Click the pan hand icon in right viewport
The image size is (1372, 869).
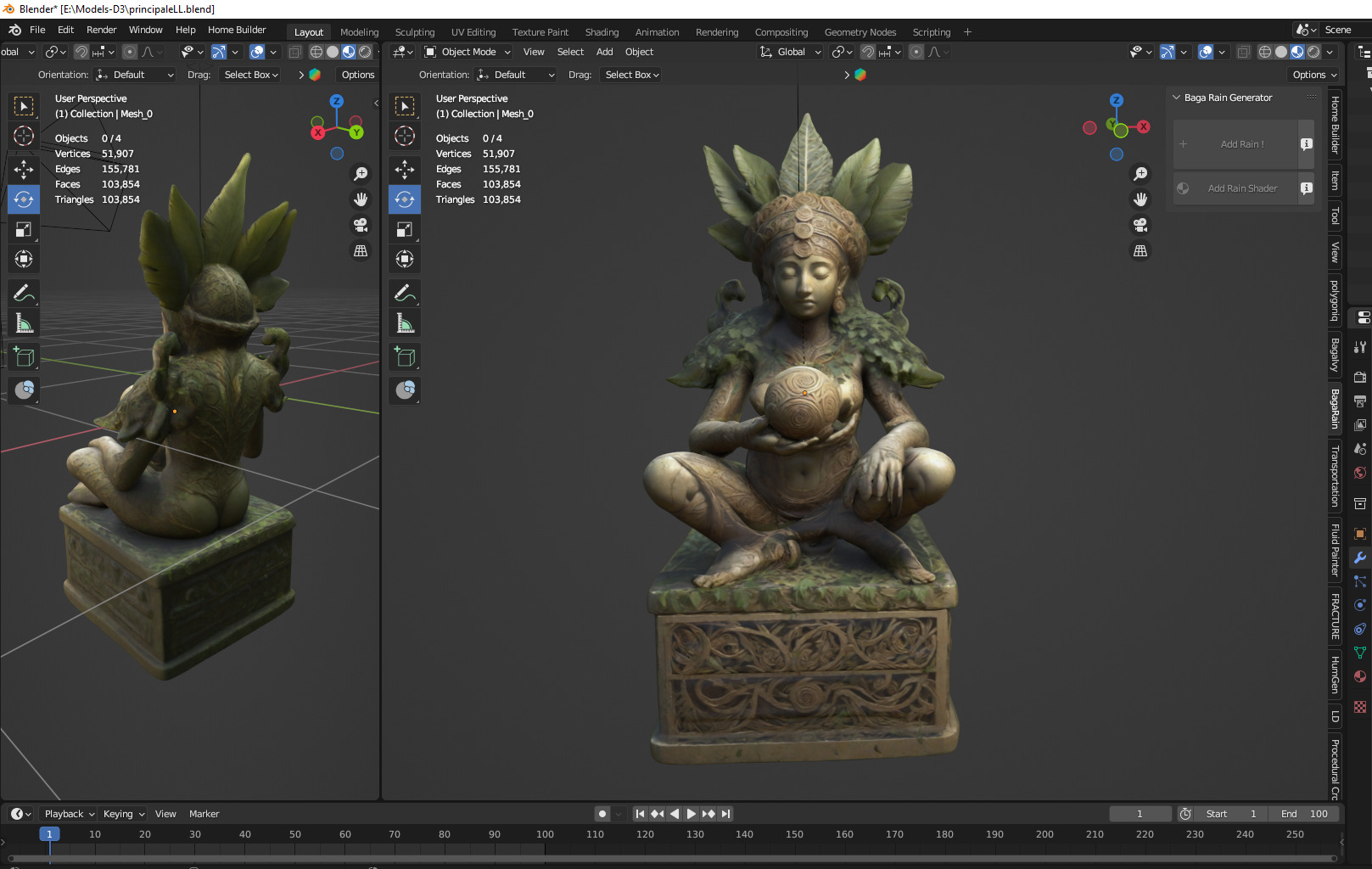1140,199
